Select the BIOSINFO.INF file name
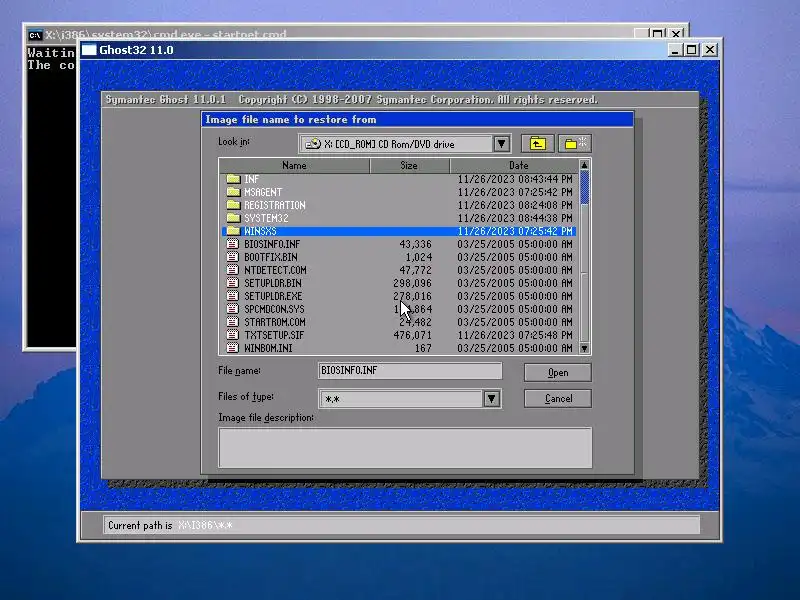The width and height of the screenshot is (800, 600). tap(272, 244)
